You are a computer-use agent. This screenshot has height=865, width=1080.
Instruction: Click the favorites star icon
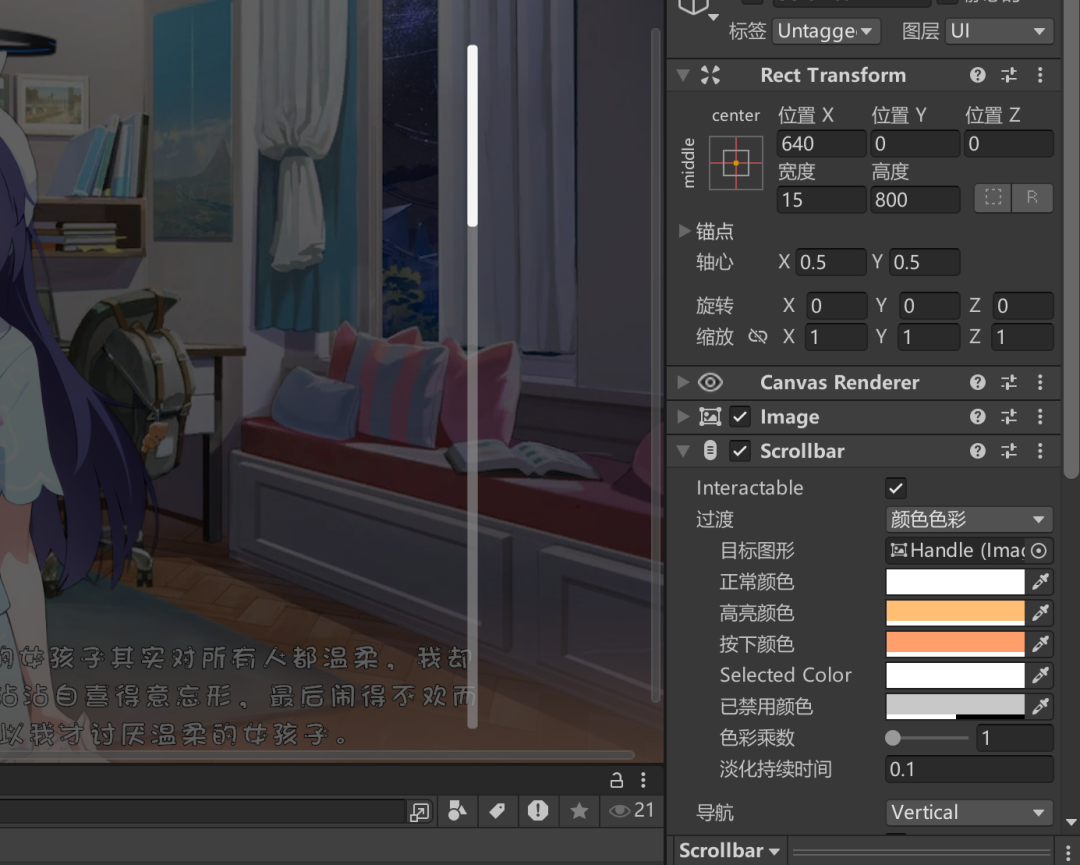click(x=579, y=811)
